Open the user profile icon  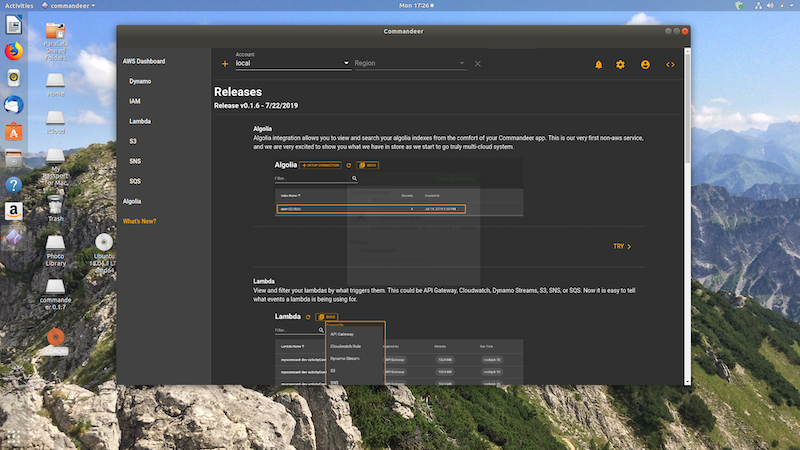(x=645, y=65)
